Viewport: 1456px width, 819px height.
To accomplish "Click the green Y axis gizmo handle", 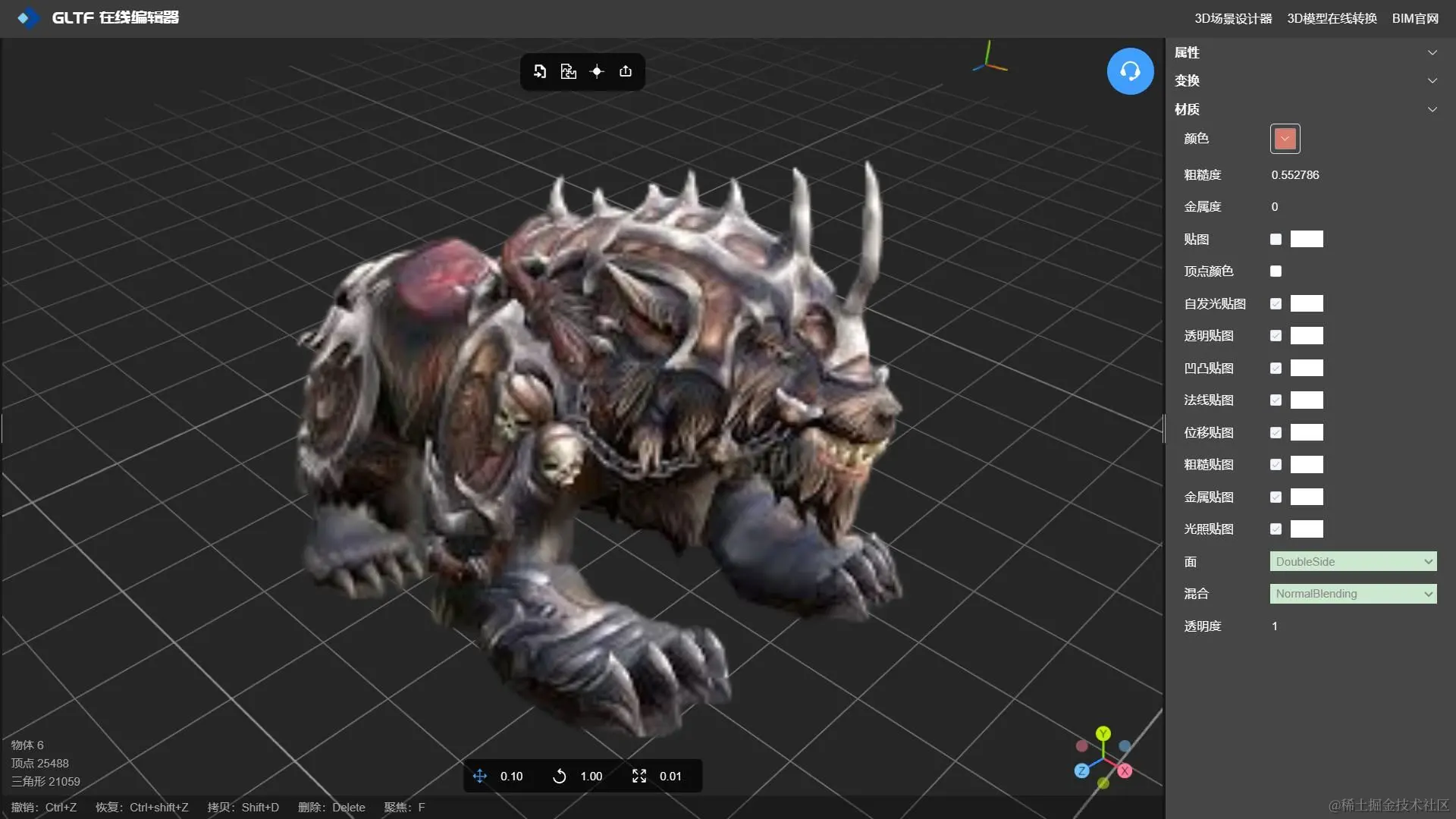I will point(1103,733).
